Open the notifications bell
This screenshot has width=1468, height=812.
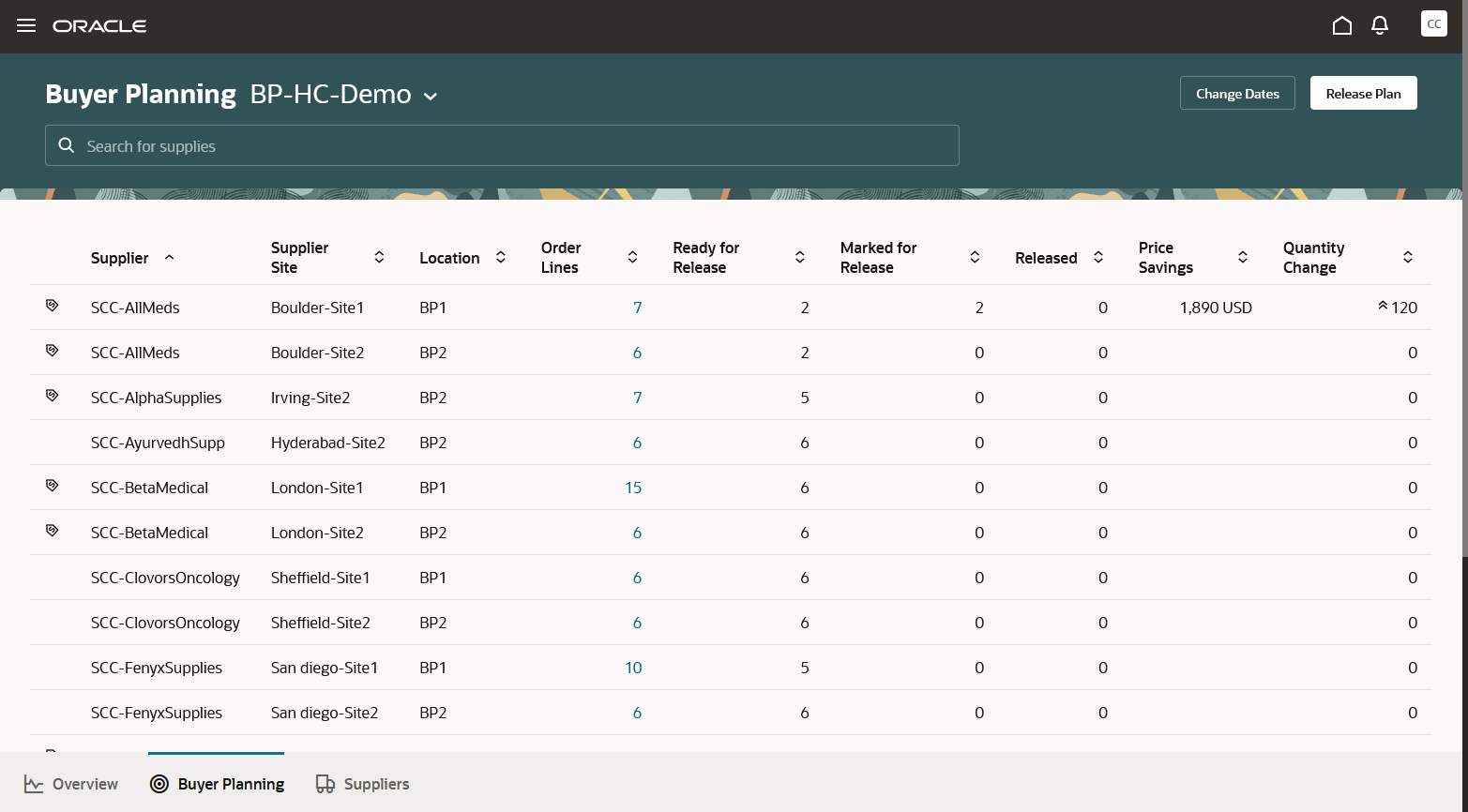click(1380, 25)
